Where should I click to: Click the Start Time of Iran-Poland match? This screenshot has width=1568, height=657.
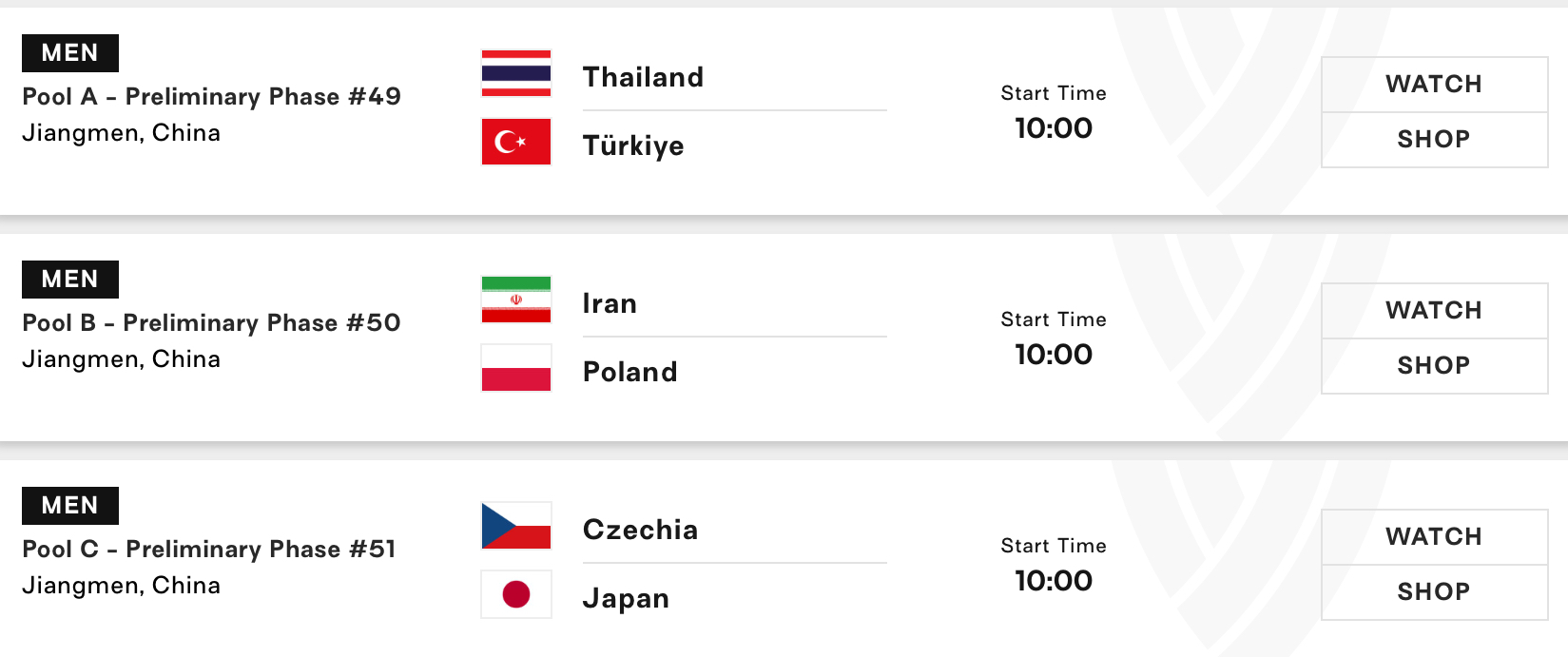coord(1054,339)
